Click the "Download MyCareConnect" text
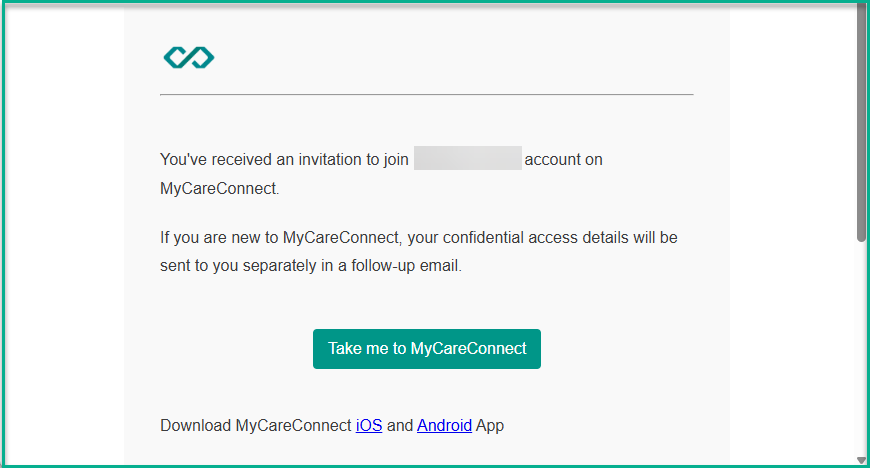This screenshot has height=468, width=870. point(256,425)
